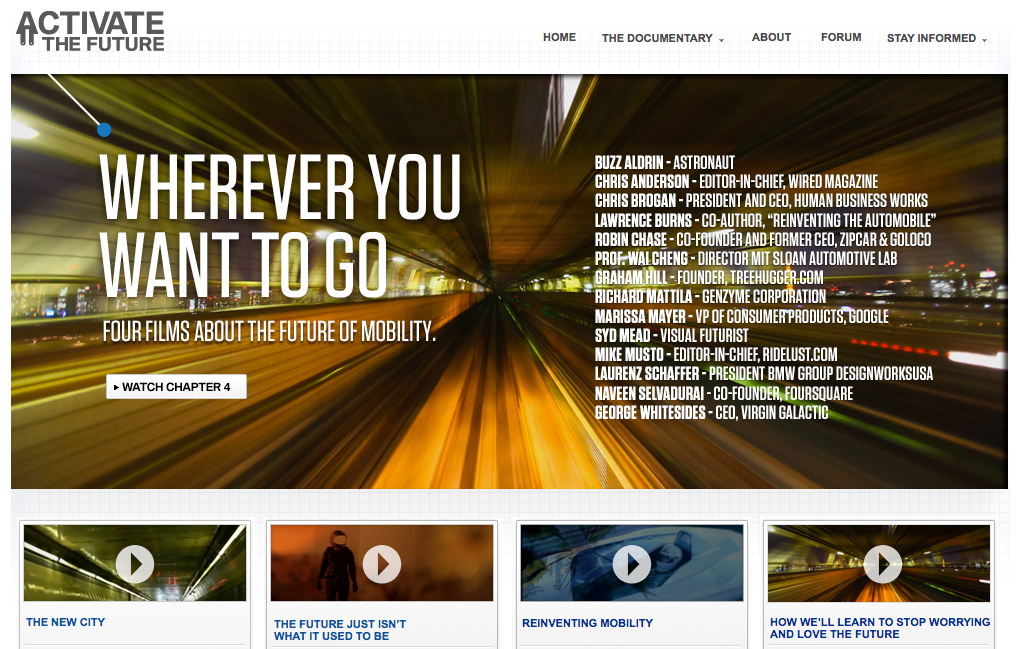This screenshot has width=1023, height=649.
Task: Click the Prof. Wai Cheng MIT line
Action: click(746, 258)
